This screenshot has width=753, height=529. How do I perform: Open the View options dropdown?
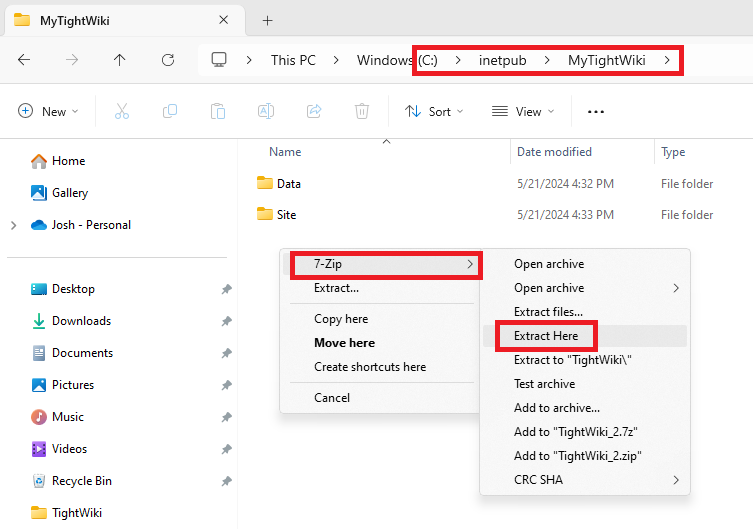(x=522, y=112)
